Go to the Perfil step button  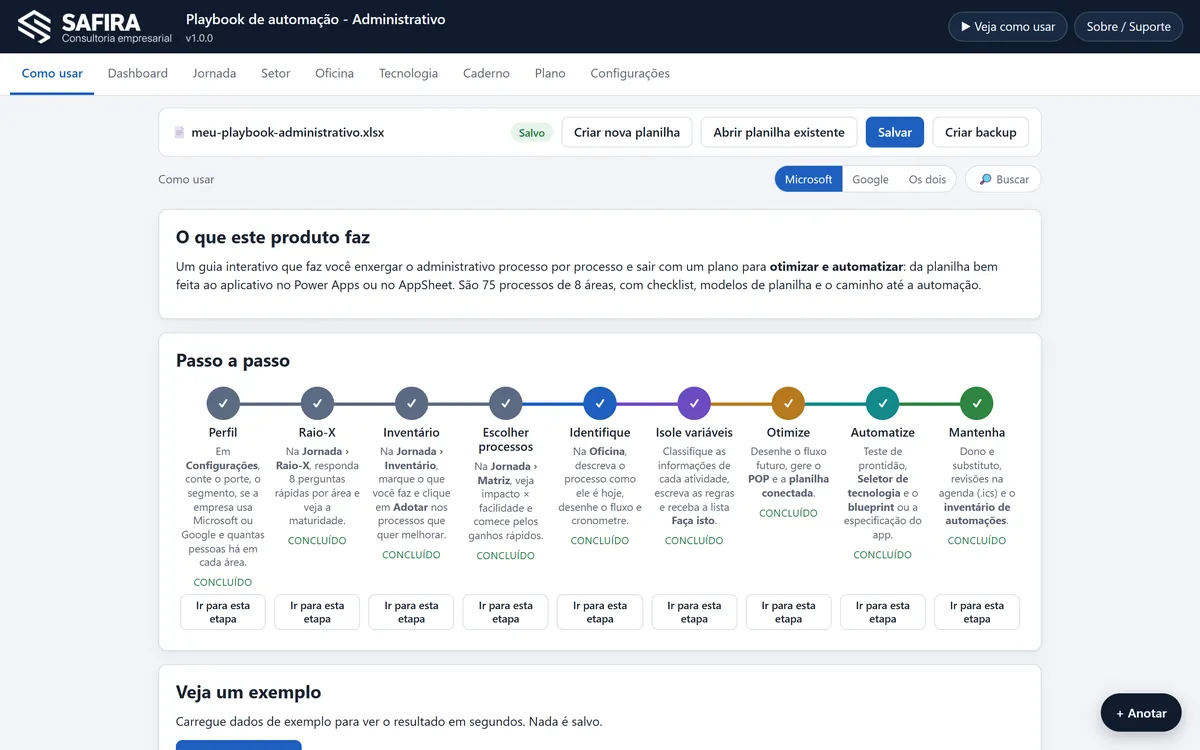pos(223,612)
